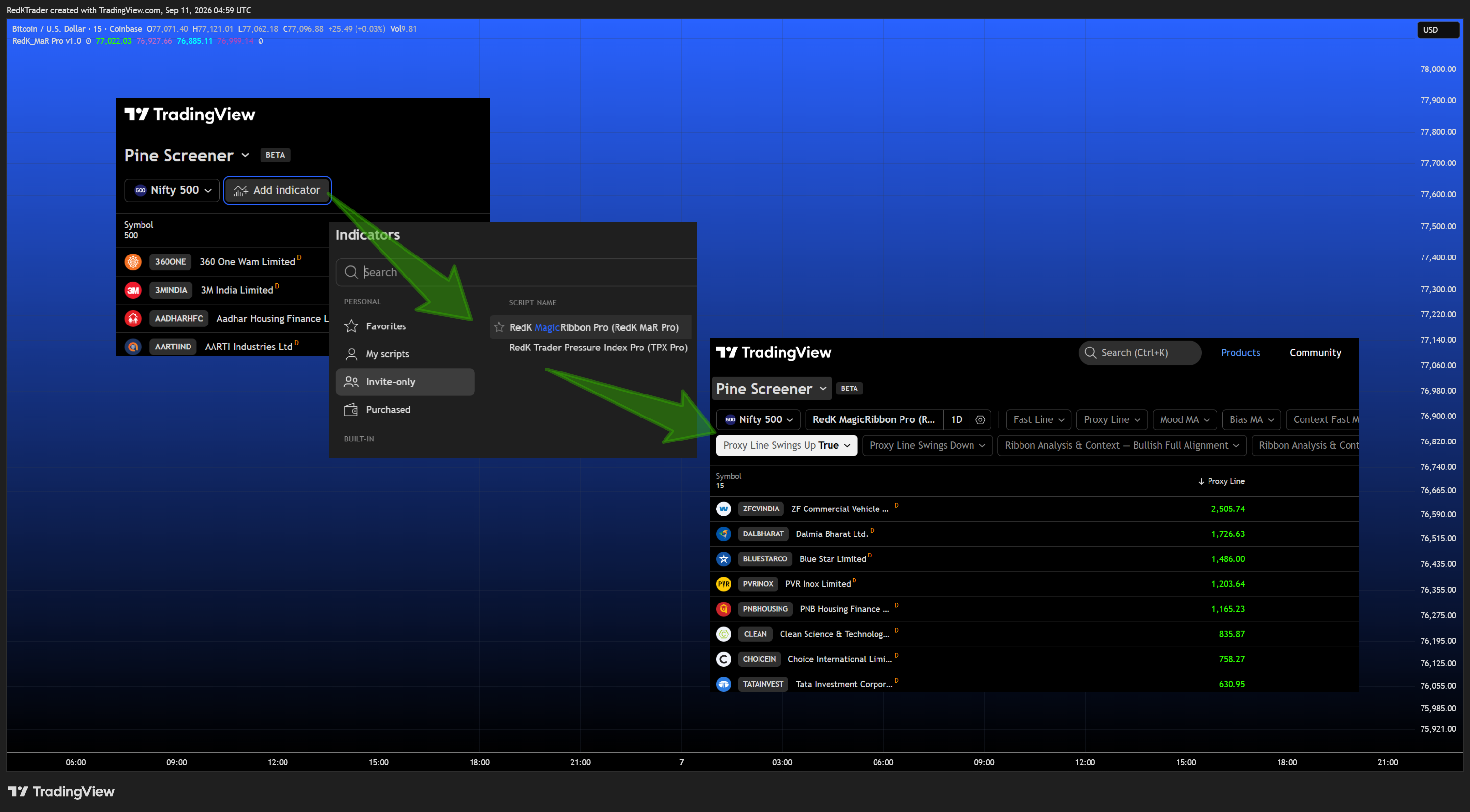The height and width of the screenshot is (812, 1470).
Task: Click the CLEAN Science logo icon
Action: (x=724, y=634)
